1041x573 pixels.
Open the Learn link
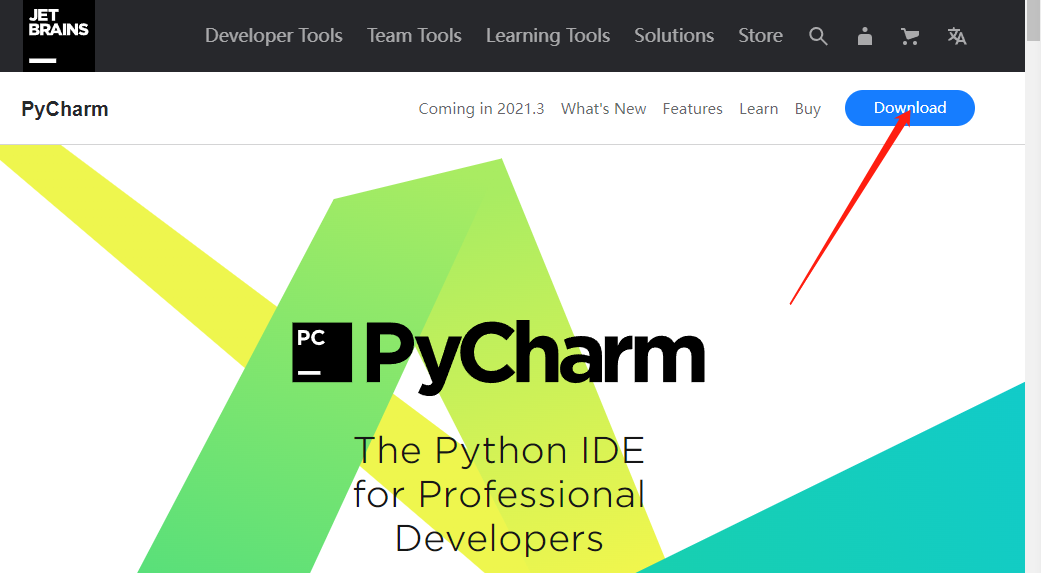(x=758, y=109)
